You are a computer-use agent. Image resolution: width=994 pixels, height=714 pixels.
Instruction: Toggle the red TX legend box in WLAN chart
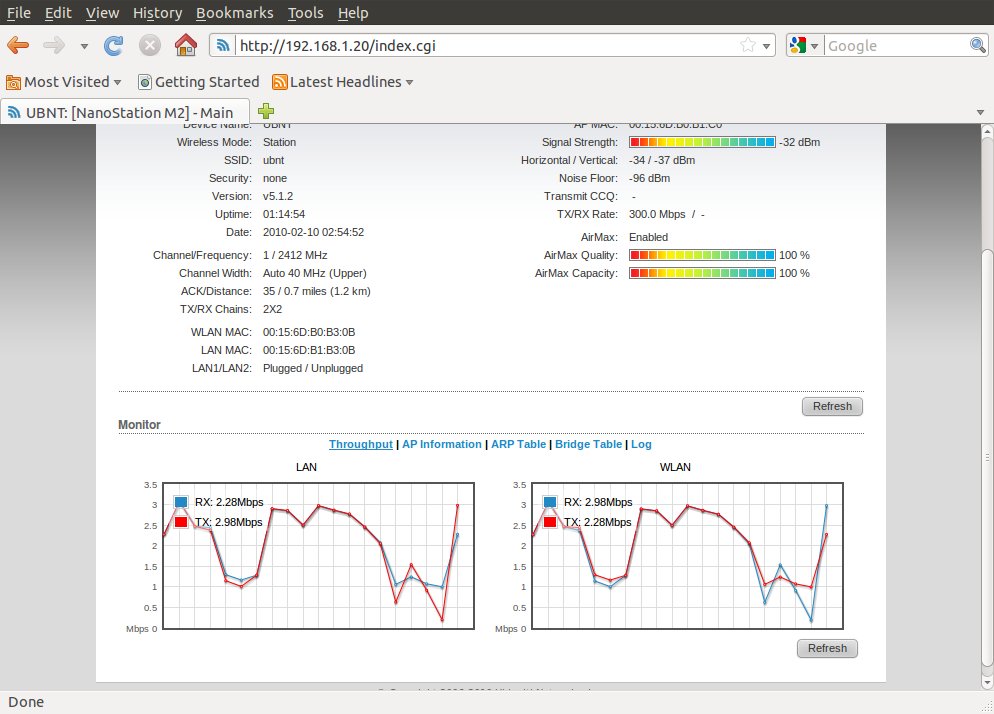551,522
